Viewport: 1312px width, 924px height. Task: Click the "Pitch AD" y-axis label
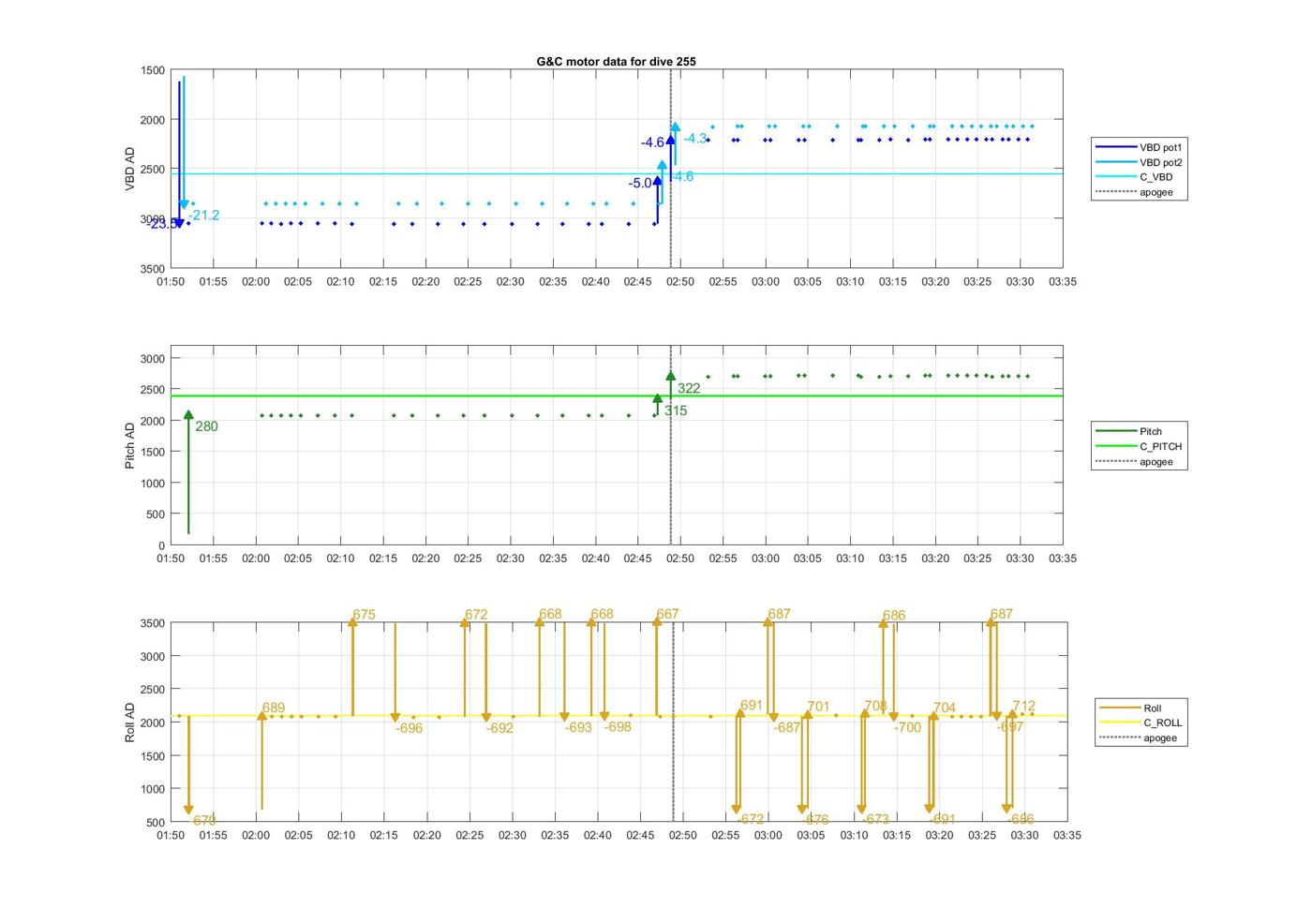(130, 445)
